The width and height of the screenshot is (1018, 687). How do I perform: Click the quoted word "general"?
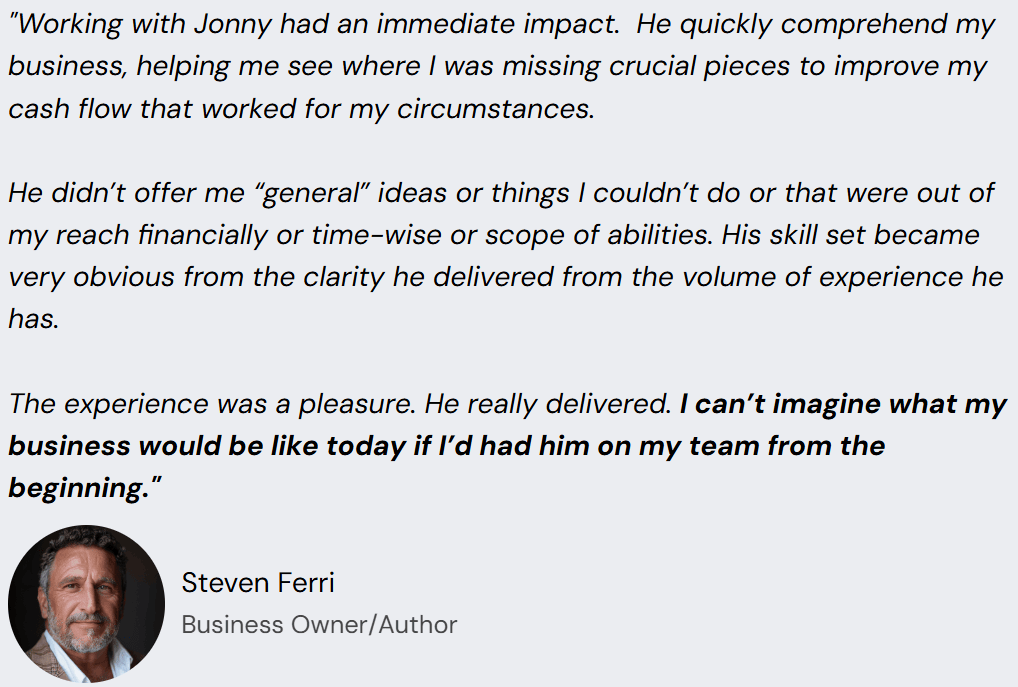tap(321, 193)
